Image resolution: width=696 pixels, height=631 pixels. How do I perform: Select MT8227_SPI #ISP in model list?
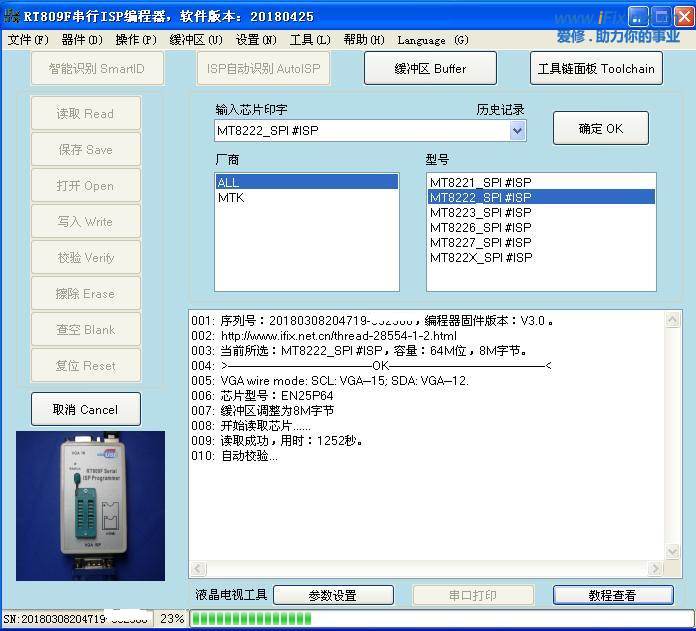pyautogui.click(x=541, y=243)
